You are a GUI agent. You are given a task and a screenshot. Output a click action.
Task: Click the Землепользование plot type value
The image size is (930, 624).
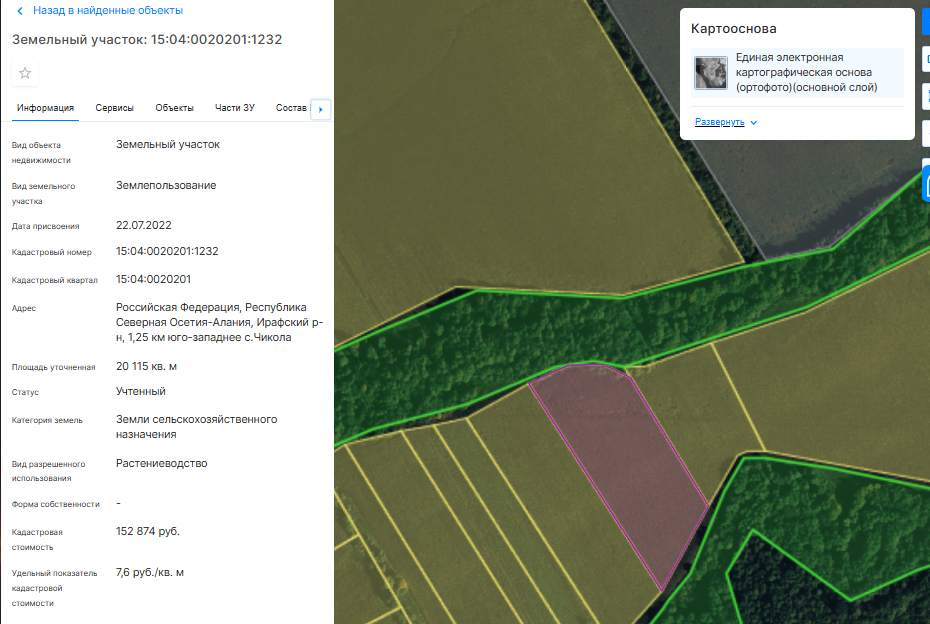[166, 186]
